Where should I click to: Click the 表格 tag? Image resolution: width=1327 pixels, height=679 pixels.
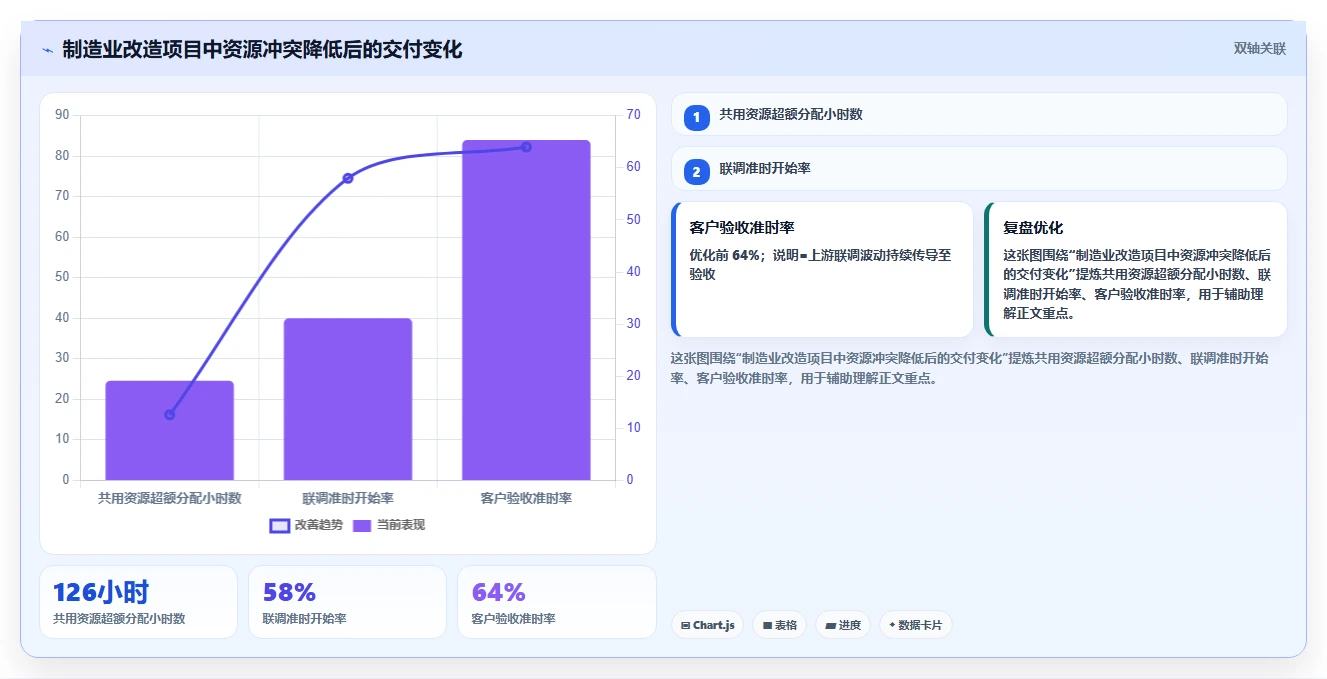click(x=780, y=625)
